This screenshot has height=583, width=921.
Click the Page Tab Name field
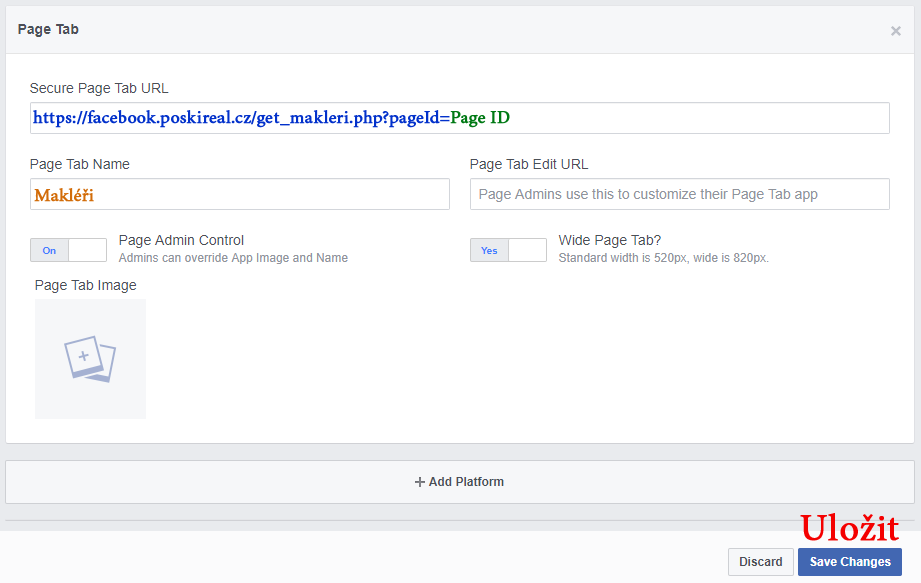click(240, 194)
